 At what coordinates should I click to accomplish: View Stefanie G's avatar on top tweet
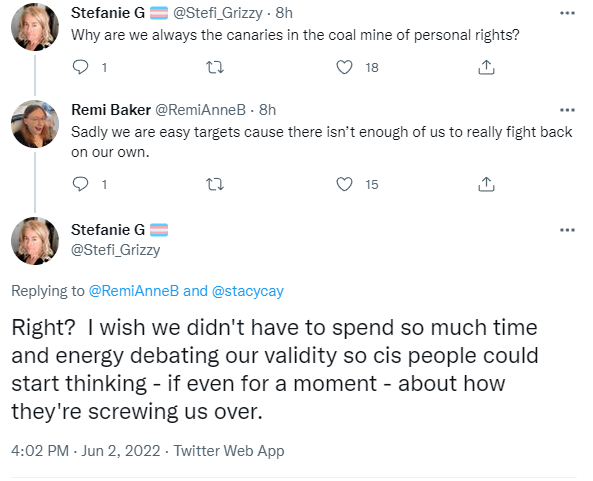tap(35, 27)
